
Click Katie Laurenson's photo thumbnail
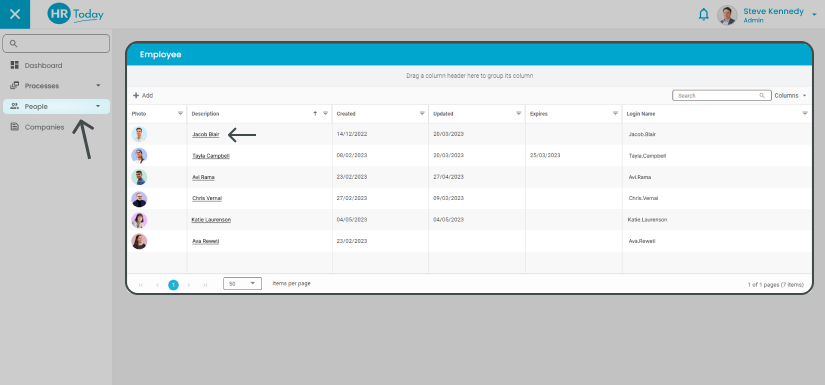(x=139, y=220)
